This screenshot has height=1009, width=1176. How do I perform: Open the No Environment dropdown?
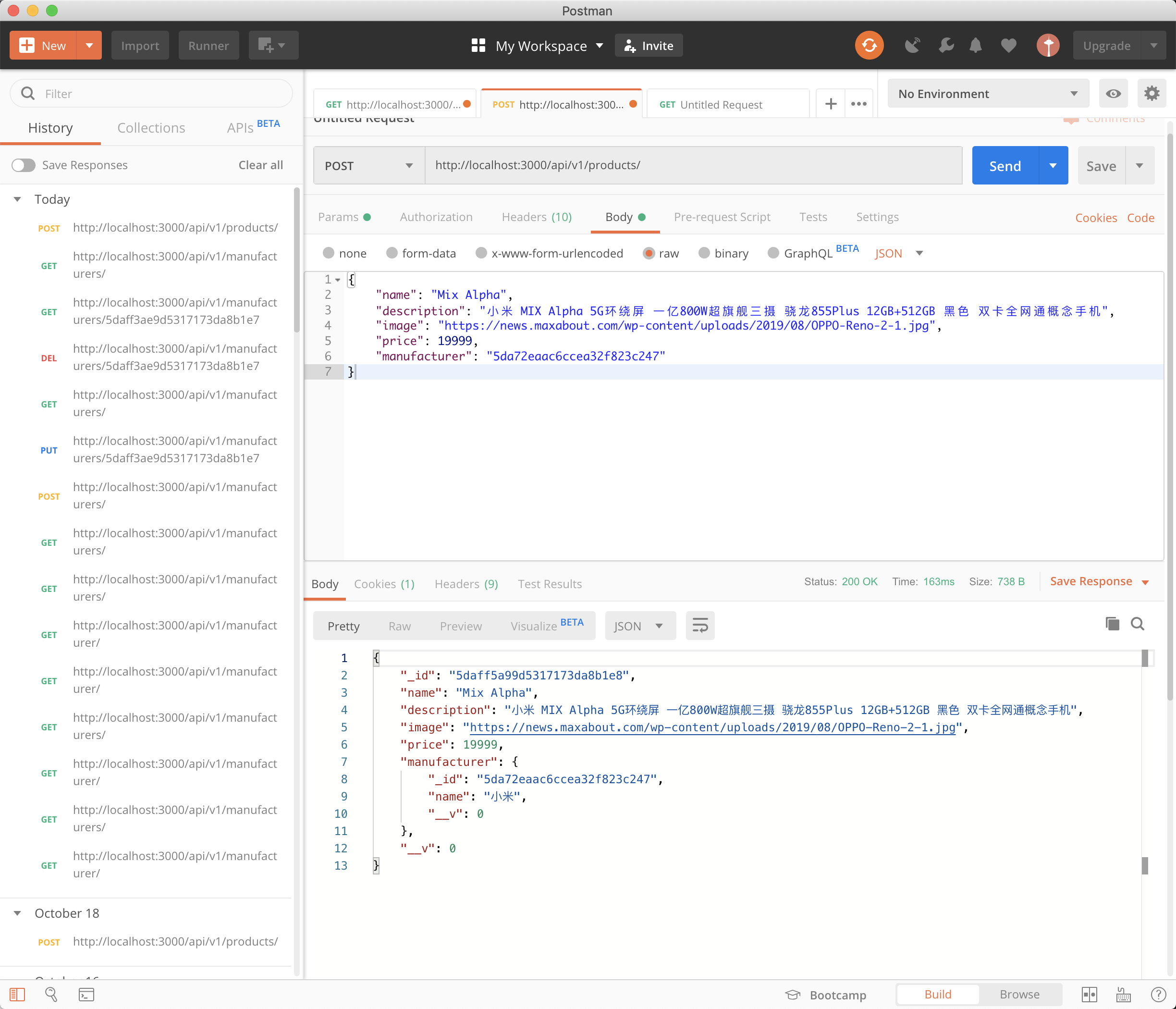[x=987, y=94]
